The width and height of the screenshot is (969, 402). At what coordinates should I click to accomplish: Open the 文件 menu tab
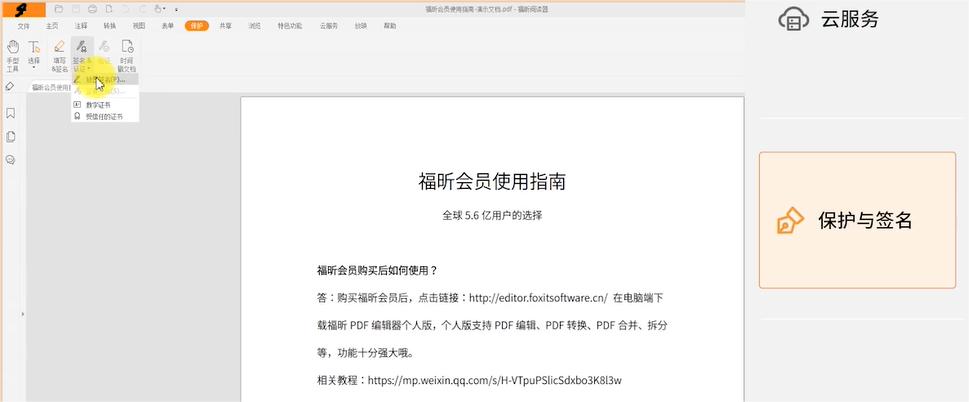point(23,26)
